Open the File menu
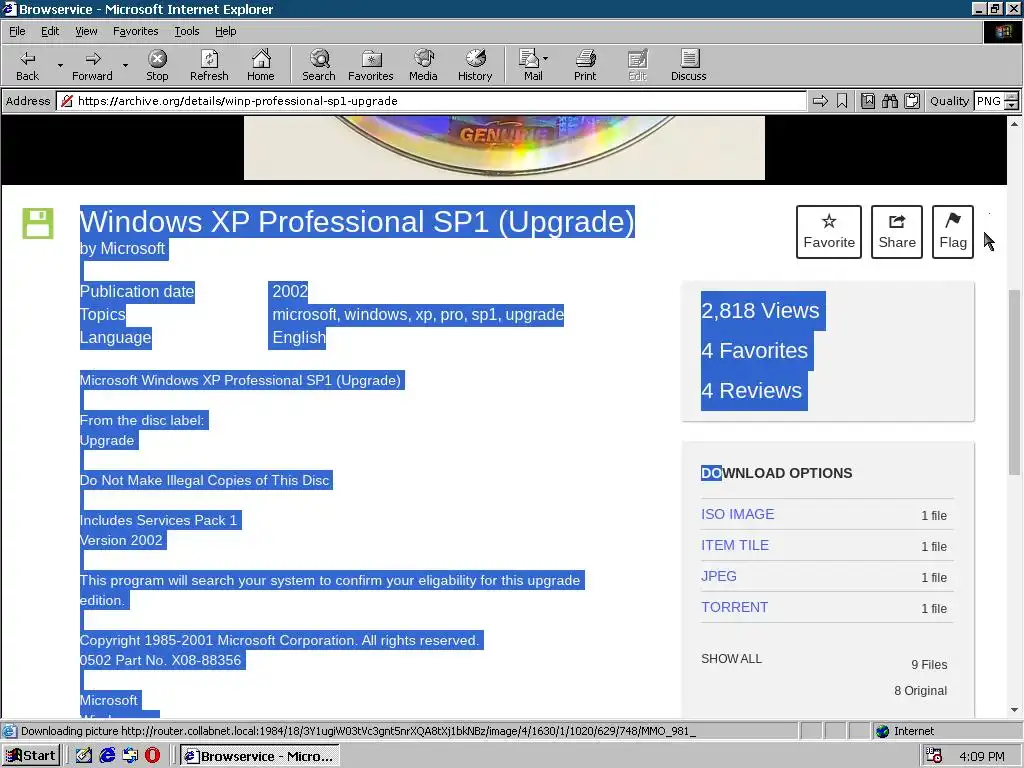 point(18,31)
